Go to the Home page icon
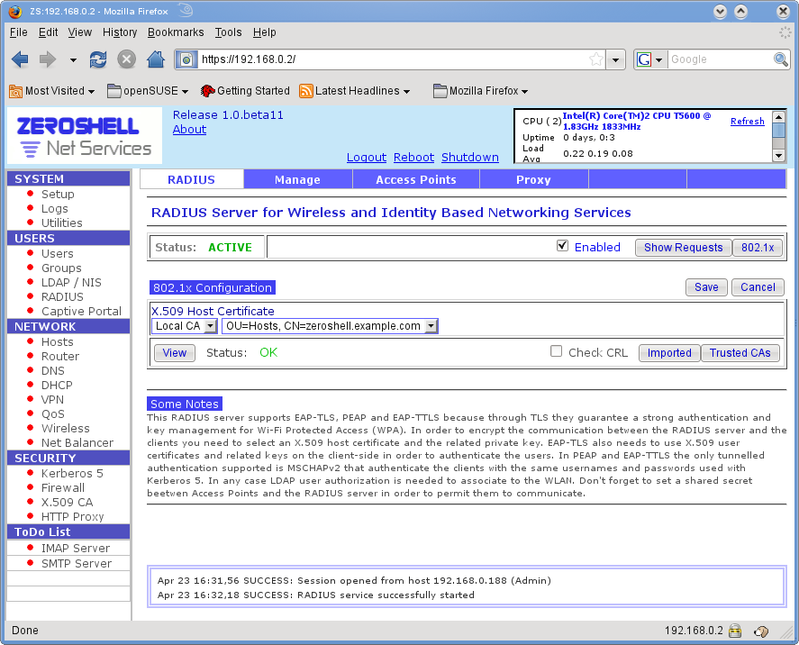The width and height of the screenshot is (799, 645). click(x=156, y=60)
